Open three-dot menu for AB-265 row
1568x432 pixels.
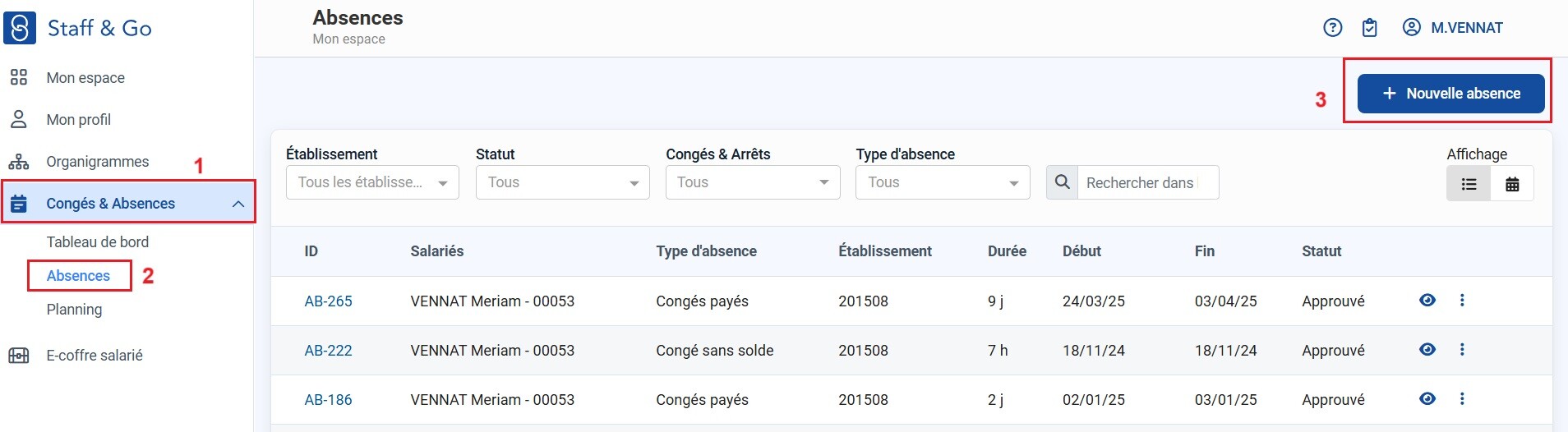(x=1461, y=301)
